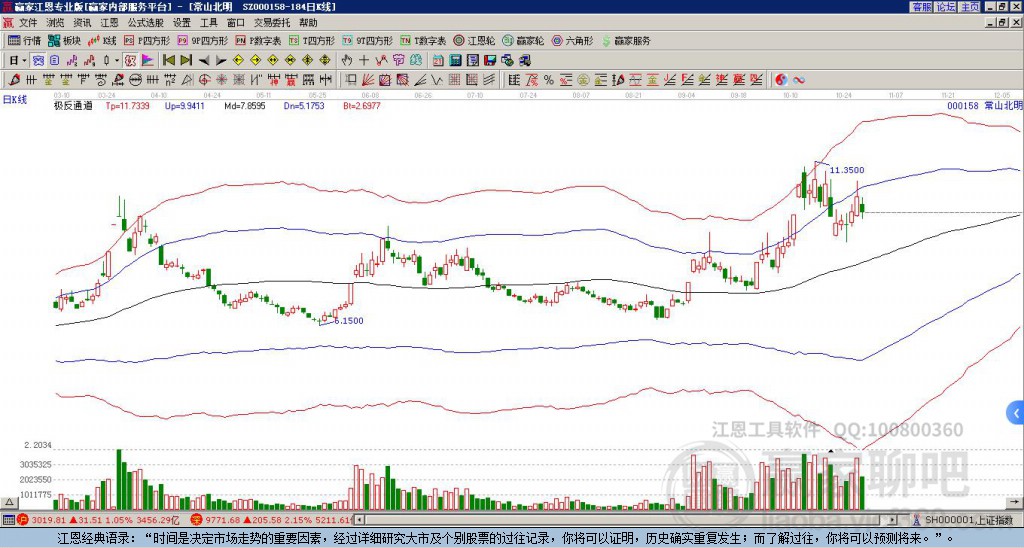This screenshot has height=548, width=1024.
Task: Click the save floppy disk icon
Action: tap(490, 61)
